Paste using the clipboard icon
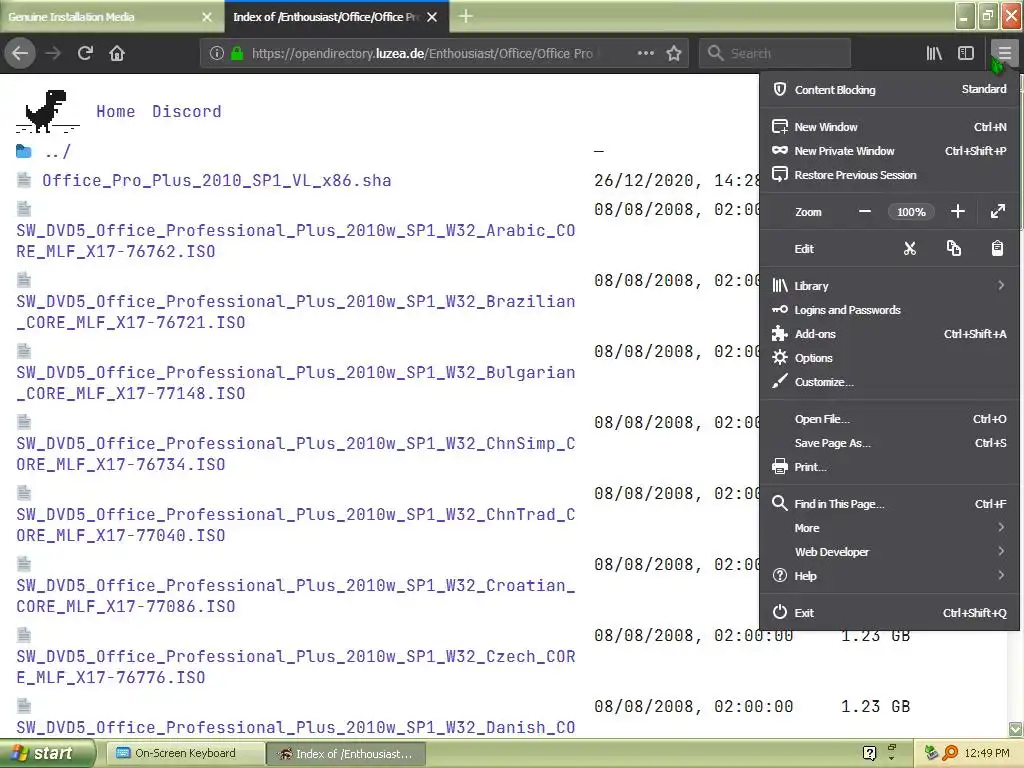The width and height of the screenshot is (1024, 768). (x=997, y=249)
